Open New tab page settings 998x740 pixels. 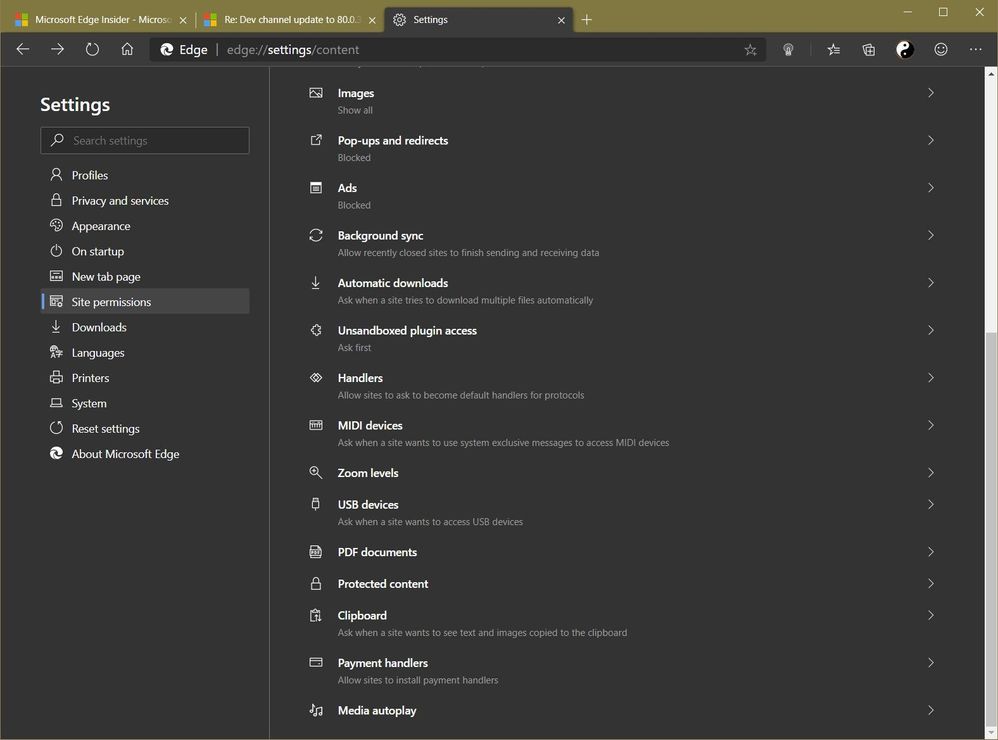point(145,277)
